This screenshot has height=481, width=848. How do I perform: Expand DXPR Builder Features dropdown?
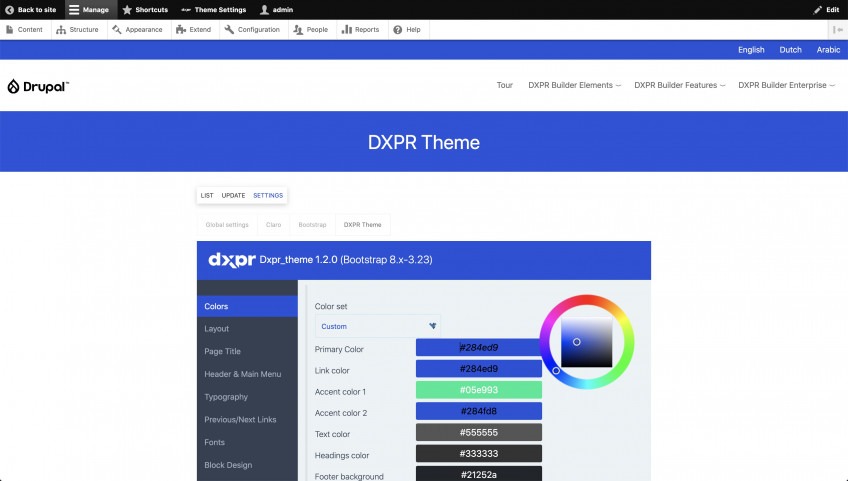click(x=680, y=85)
